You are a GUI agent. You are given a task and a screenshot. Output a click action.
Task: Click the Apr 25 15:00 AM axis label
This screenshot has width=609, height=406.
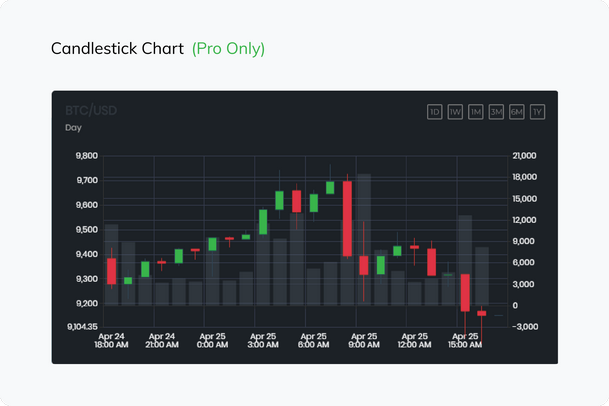pyautogui.click(x=465, y=341)
